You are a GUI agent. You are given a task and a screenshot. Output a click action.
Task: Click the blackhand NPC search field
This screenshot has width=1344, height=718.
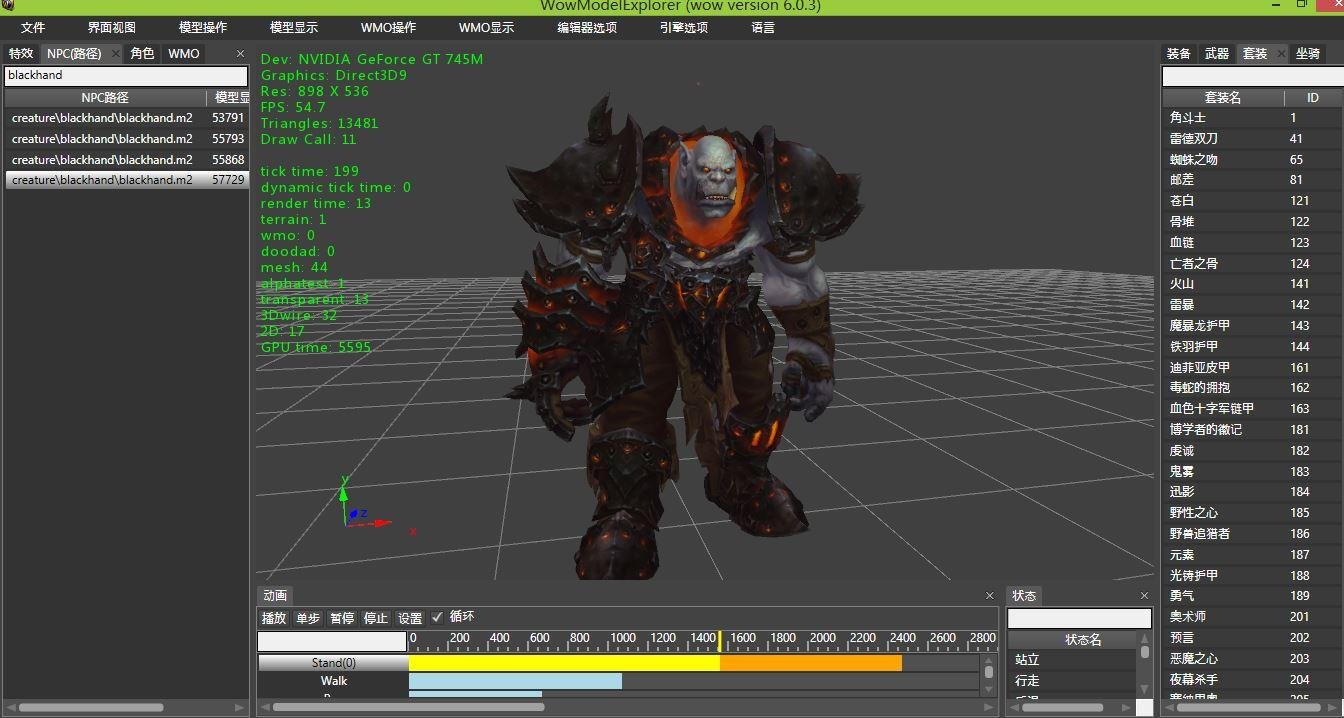click(126, 76)
